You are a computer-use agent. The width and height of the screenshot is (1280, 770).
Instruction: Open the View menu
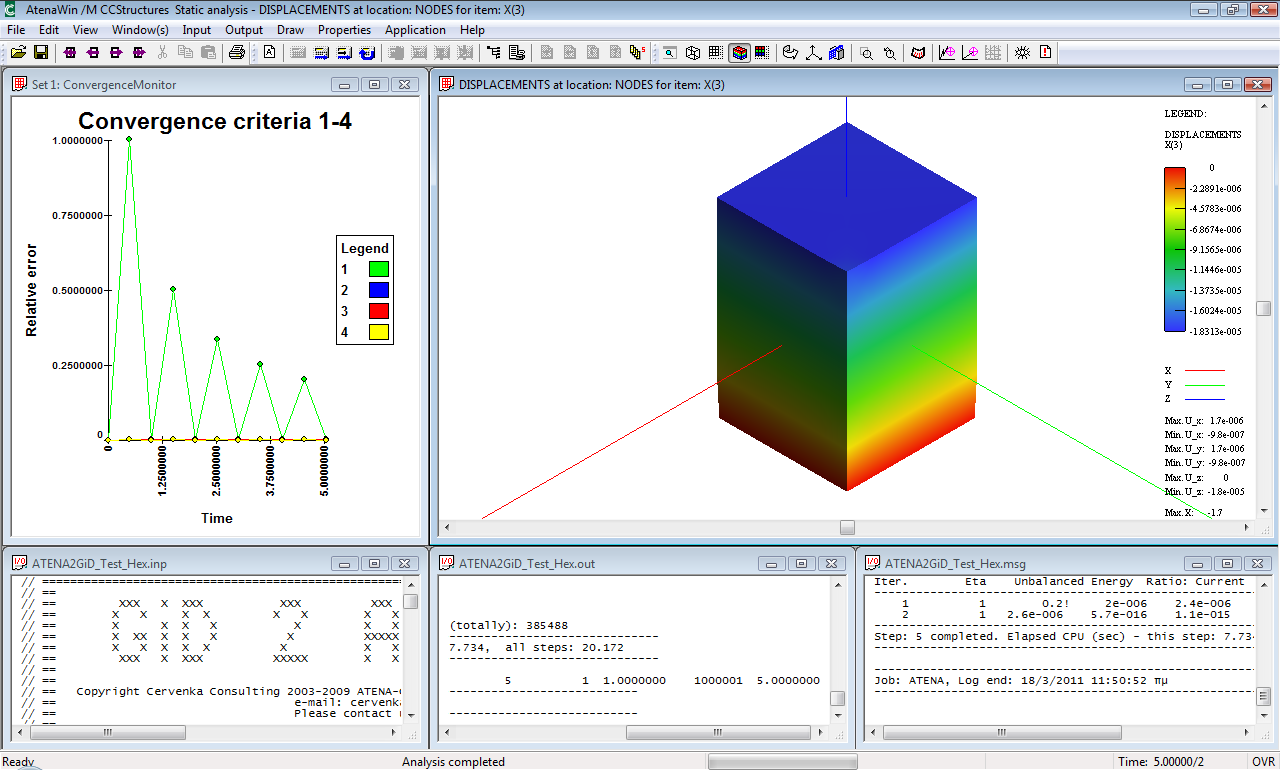point(85,30)
